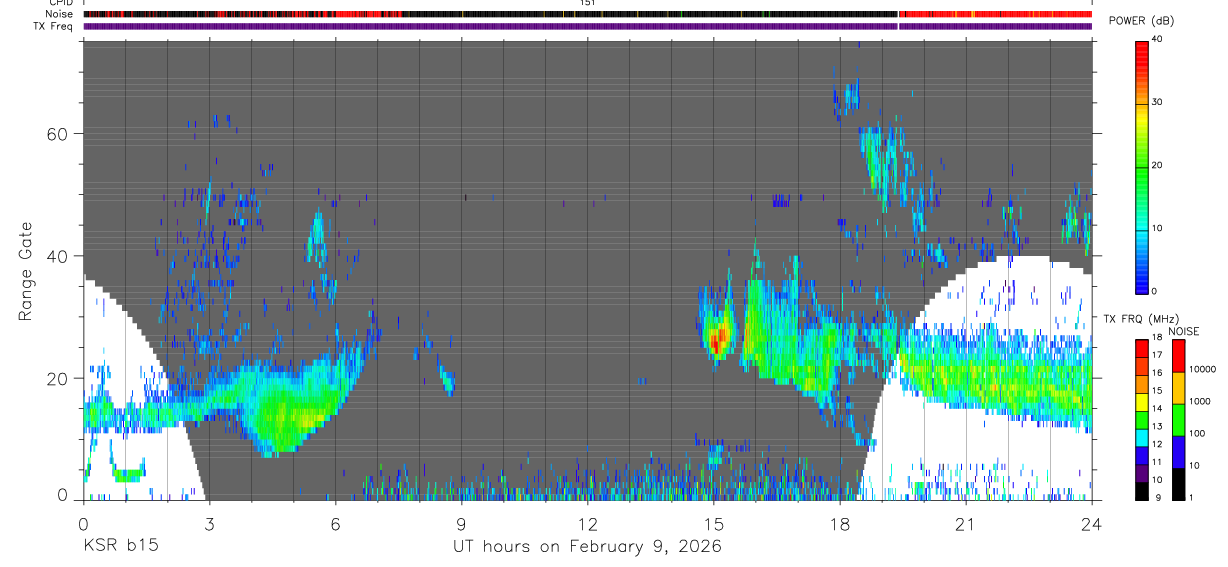The height and width of the screenshot is (567, 1228).
Task: Click the red high-power echo near 15 UT
Action: pyautogui.click(x=716, y=339)
